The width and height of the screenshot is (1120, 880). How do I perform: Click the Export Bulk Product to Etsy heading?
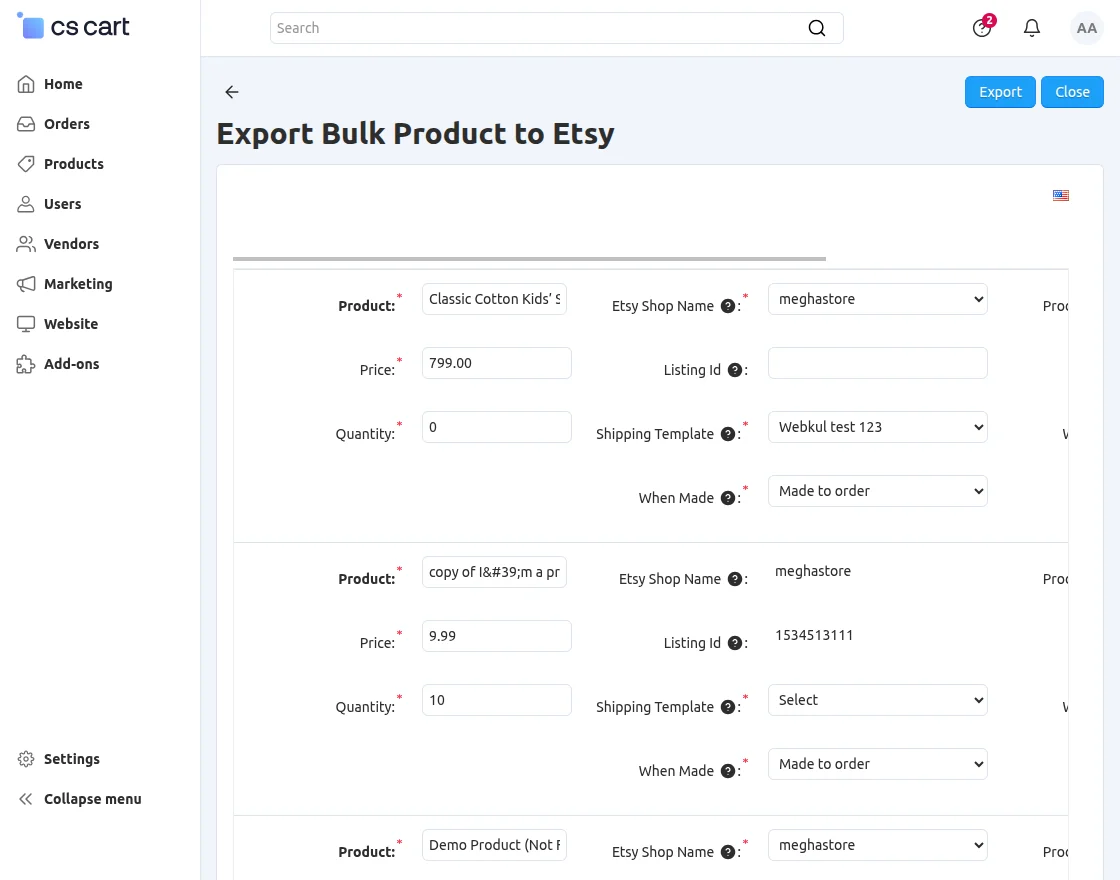tap(415, 134)
